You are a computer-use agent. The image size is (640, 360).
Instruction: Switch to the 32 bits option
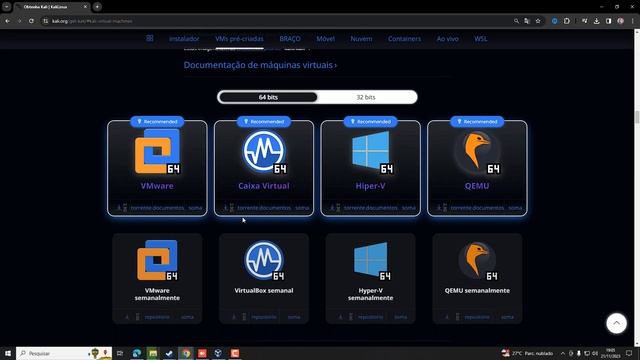pyautogui.click(x=366, y=97)
